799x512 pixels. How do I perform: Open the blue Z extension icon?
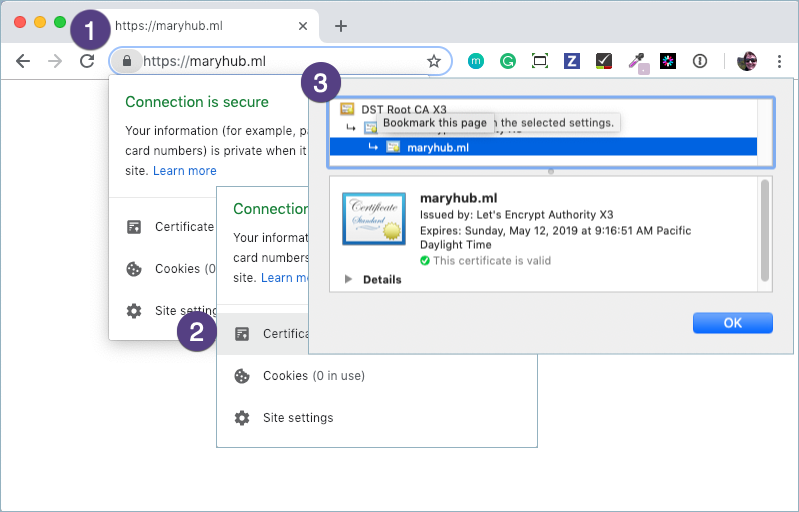coord(572,62)
